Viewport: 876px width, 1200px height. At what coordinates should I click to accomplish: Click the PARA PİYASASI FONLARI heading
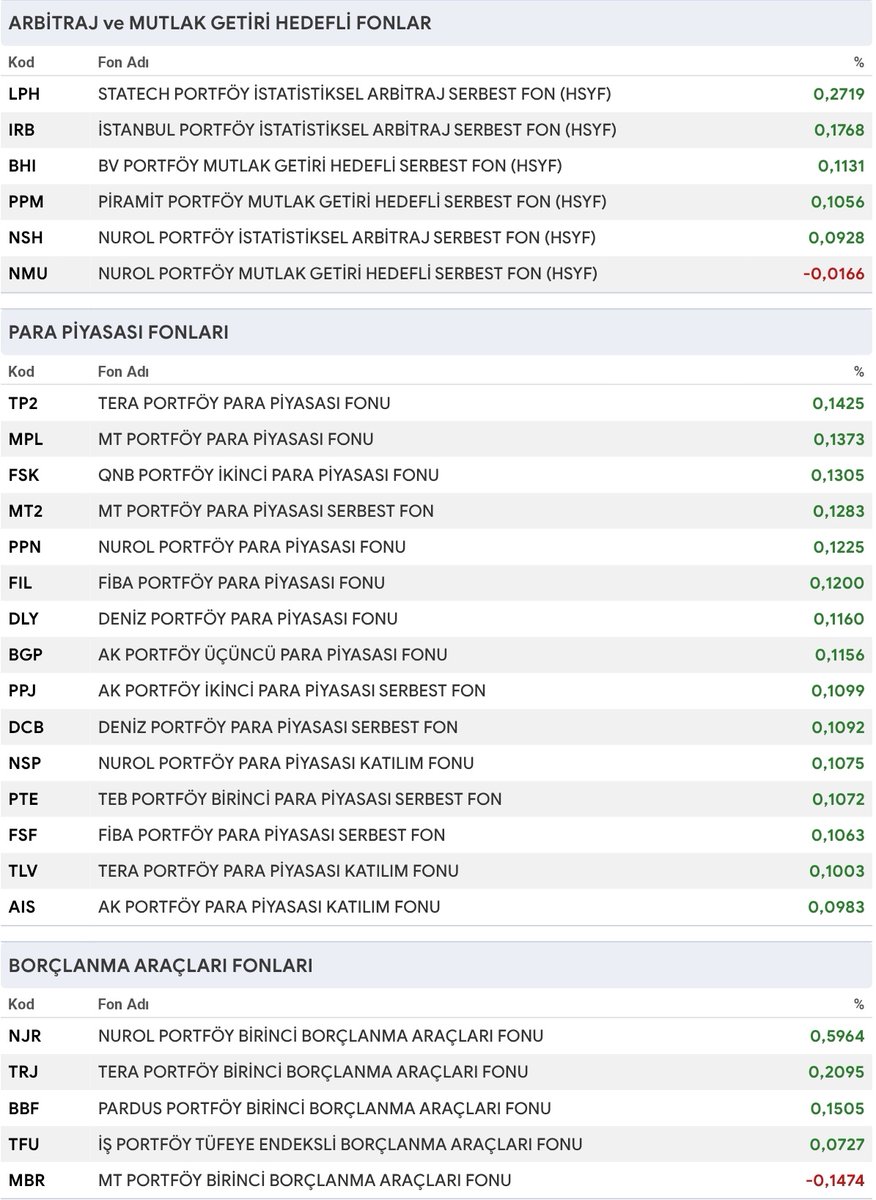tap(118, 332)
